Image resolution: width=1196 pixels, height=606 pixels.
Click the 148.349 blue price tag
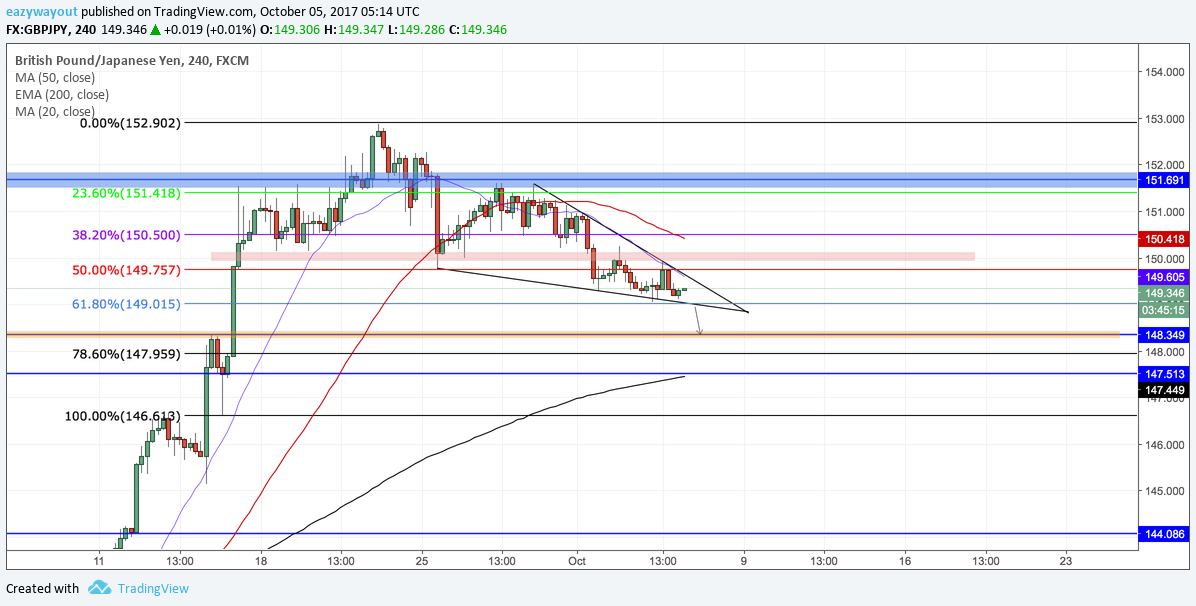tap(1164, 335)
